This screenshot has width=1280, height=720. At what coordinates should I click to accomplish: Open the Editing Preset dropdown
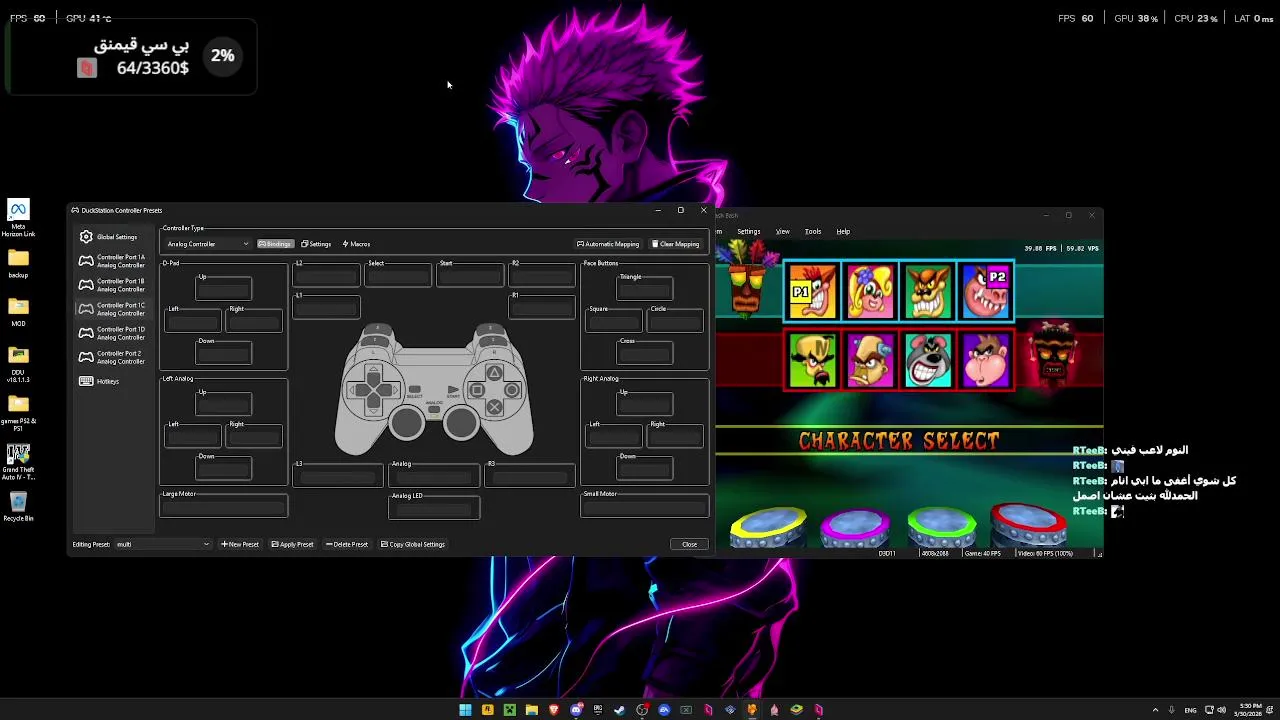coord(163,544)
